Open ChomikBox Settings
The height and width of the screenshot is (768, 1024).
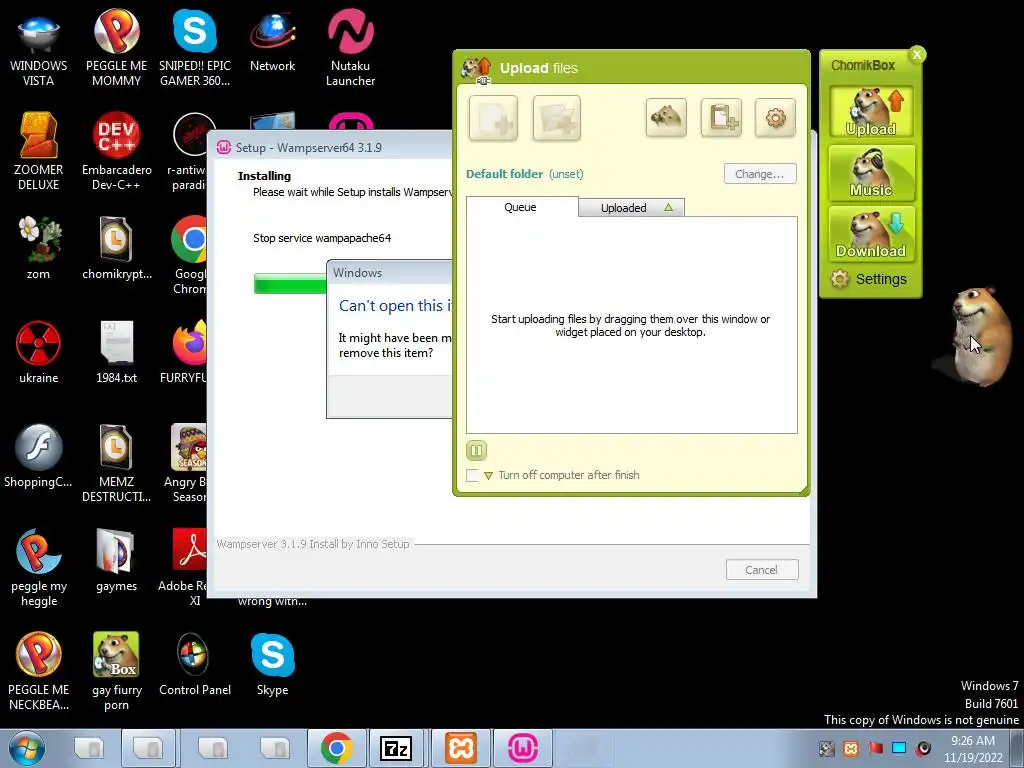[869, 280]
